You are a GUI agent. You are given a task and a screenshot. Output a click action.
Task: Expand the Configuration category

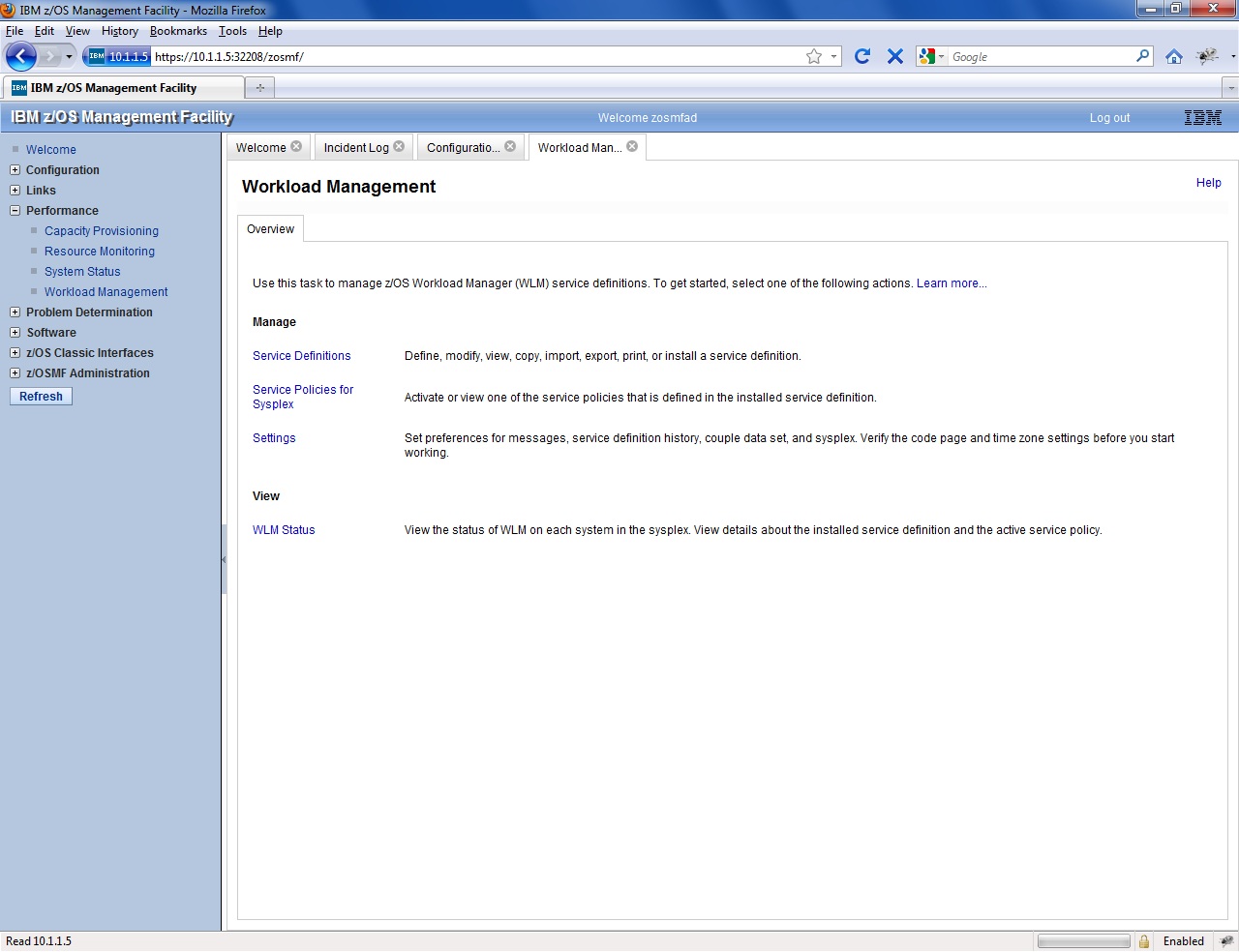(x=15, y=170)
